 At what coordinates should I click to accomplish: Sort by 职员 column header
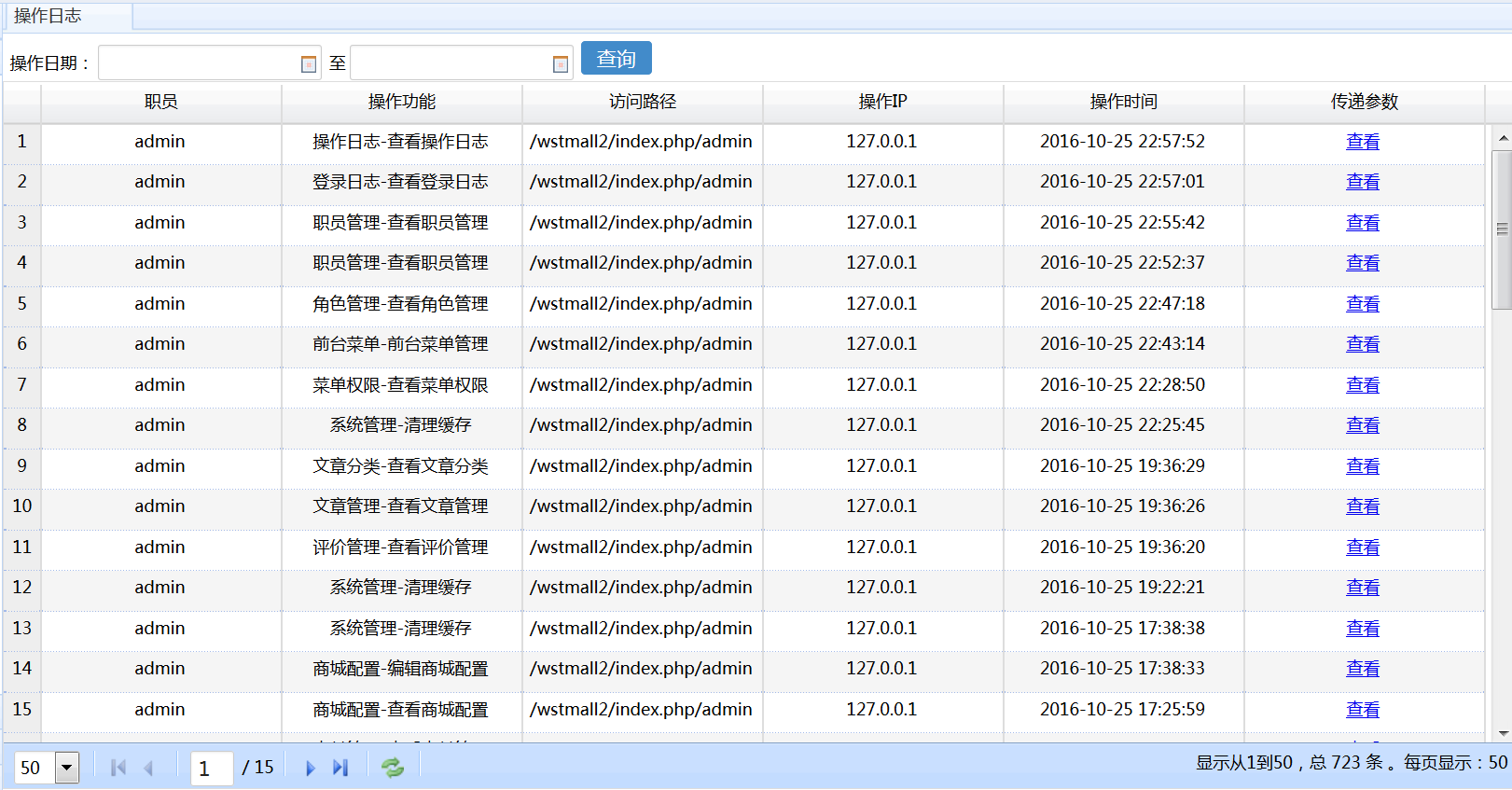click(161, 103)
